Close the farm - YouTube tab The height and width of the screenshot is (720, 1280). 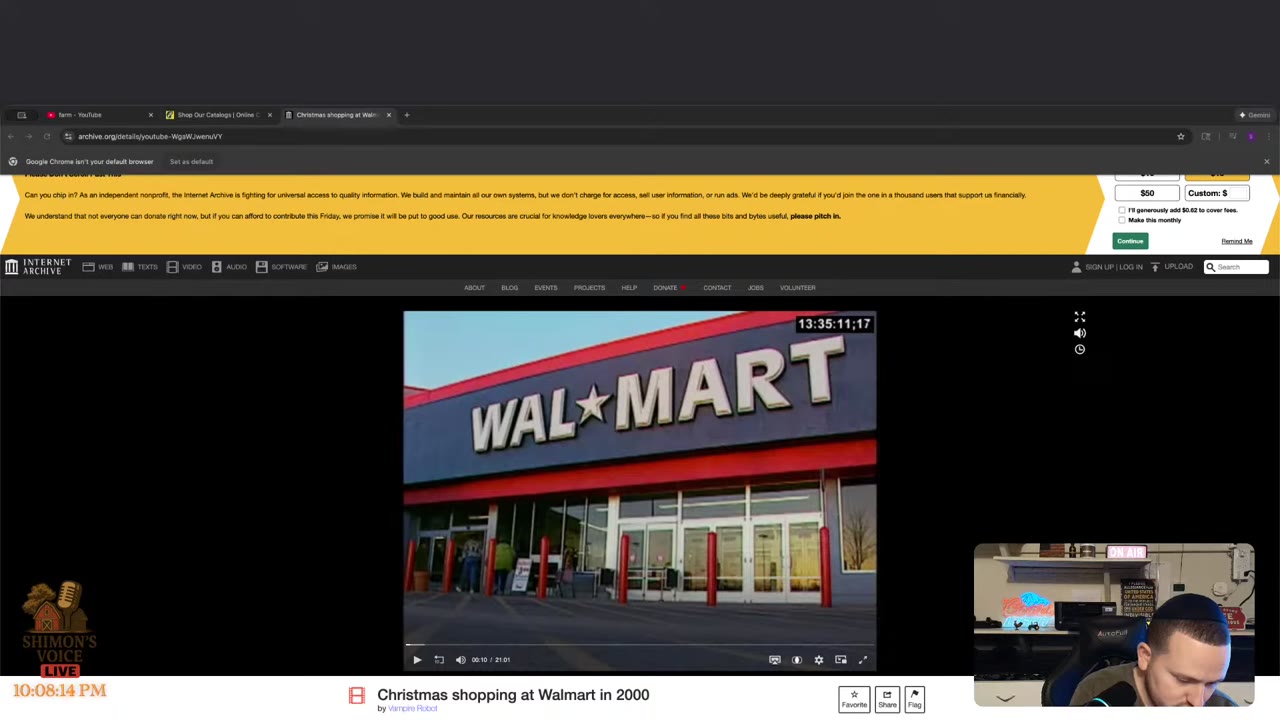151,115
